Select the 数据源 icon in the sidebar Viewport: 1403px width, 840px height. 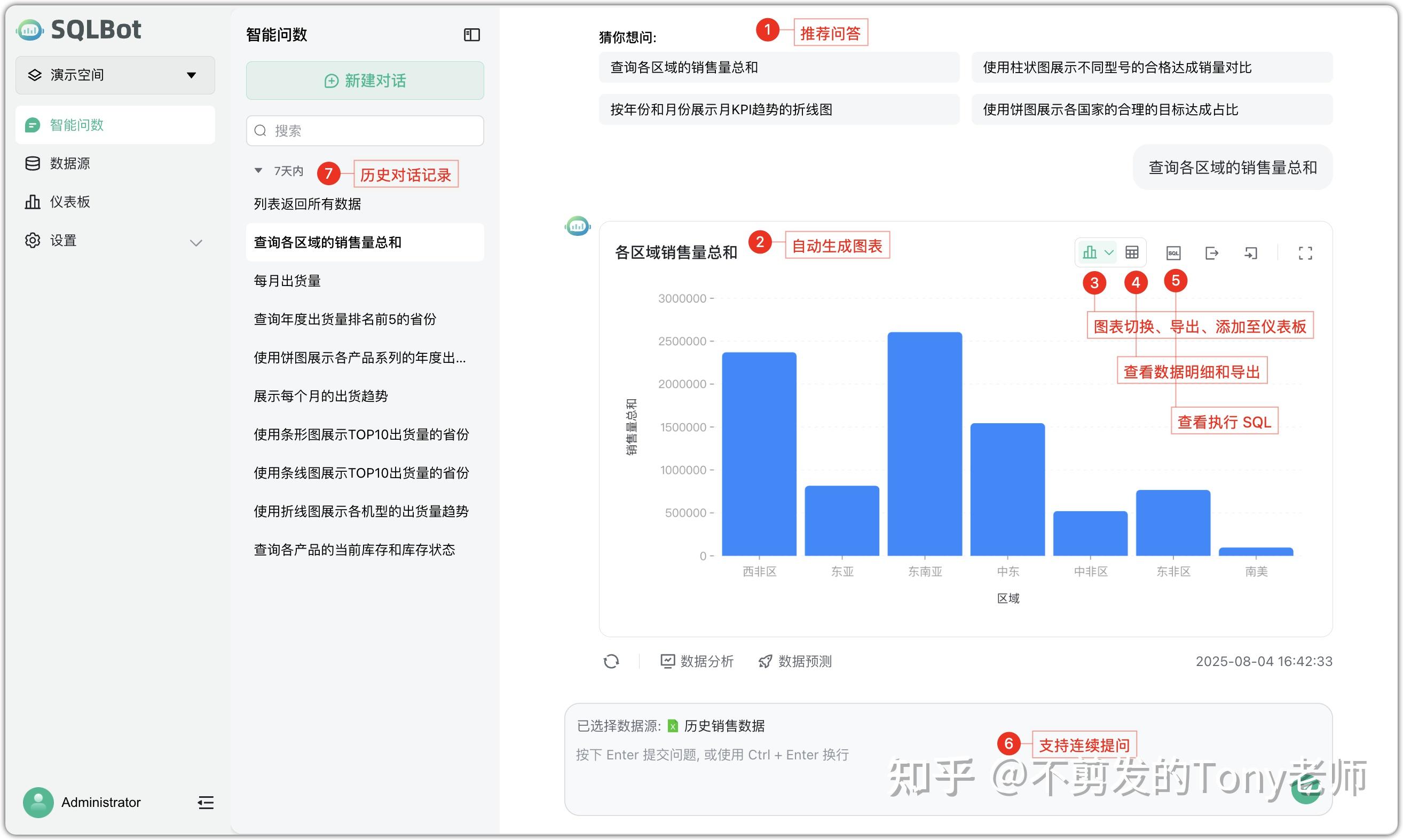[32, 163]
